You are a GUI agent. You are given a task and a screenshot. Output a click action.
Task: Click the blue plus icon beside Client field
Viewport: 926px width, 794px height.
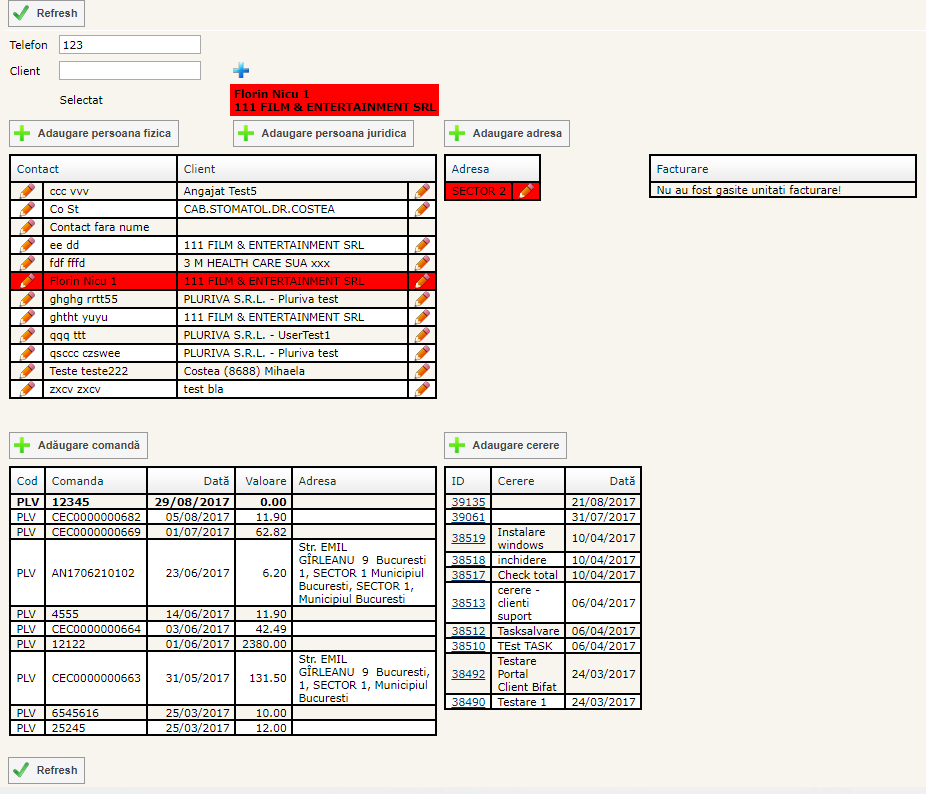point(241,70)
